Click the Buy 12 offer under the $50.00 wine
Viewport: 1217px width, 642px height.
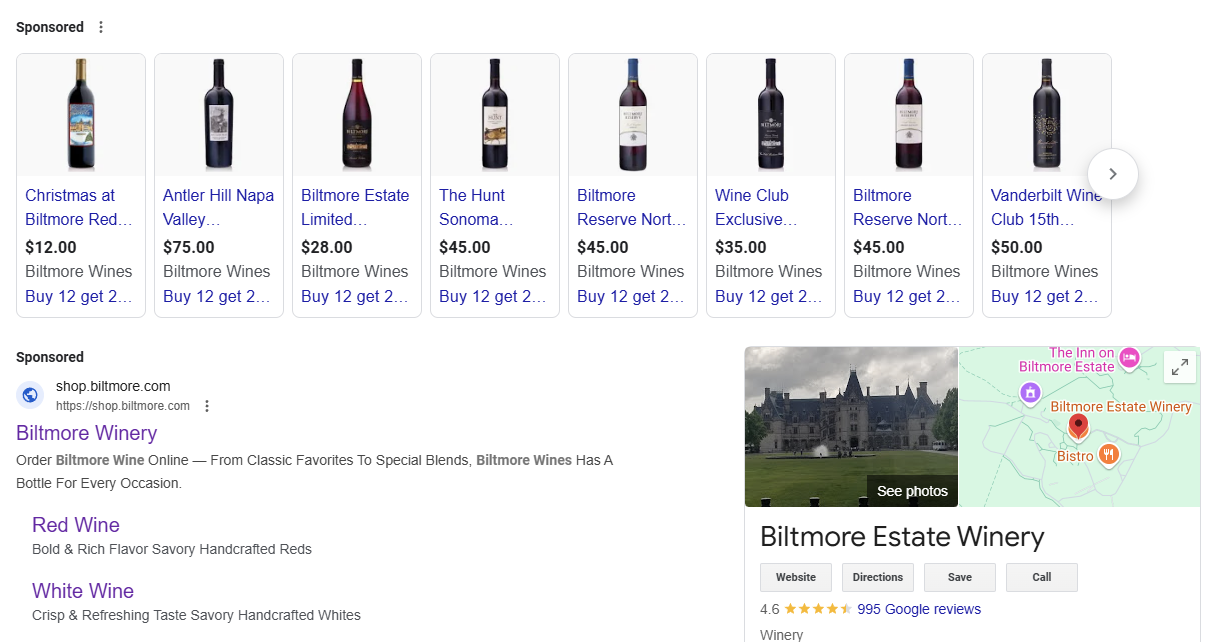(x=1045, y=296)
